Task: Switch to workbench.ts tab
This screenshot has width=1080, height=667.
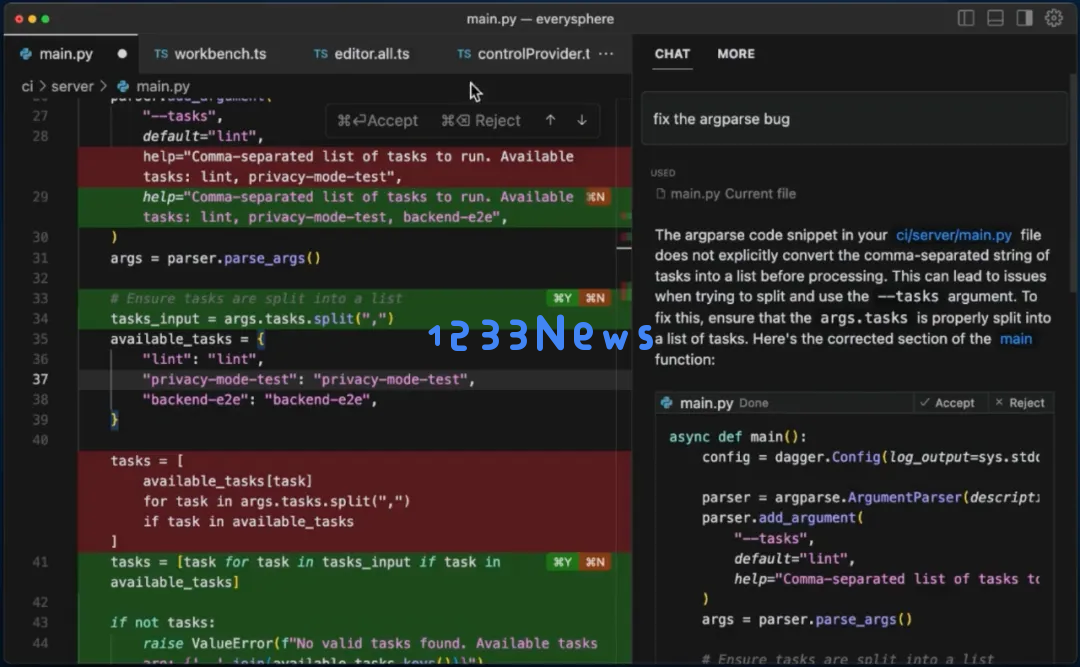Action: tap(210, 54)
